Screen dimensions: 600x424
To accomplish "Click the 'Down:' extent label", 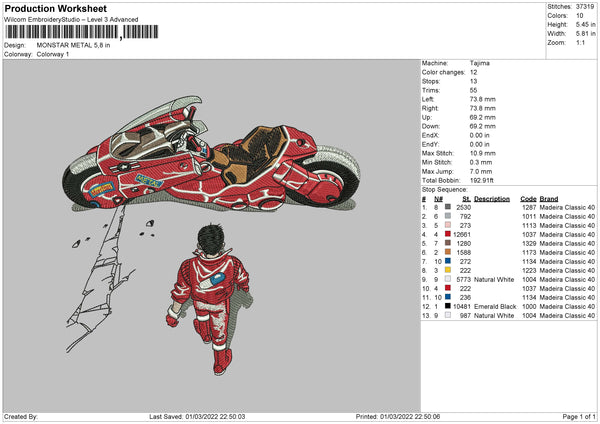I will pyautogui.click(x=430, y=126).
